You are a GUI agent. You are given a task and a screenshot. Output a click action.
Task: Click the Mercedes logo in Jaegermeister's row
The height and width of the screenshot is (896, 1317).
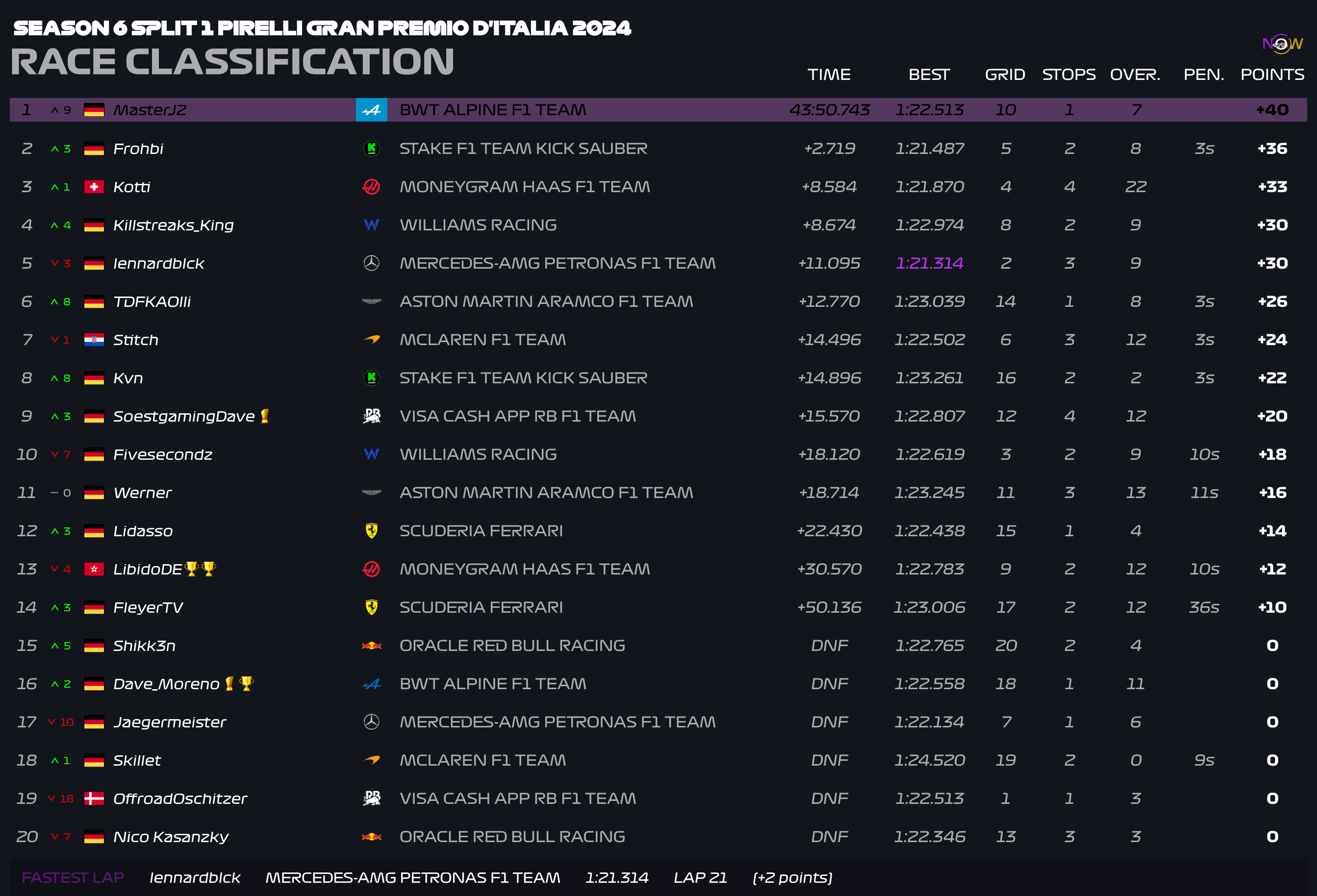pos(371,722)
